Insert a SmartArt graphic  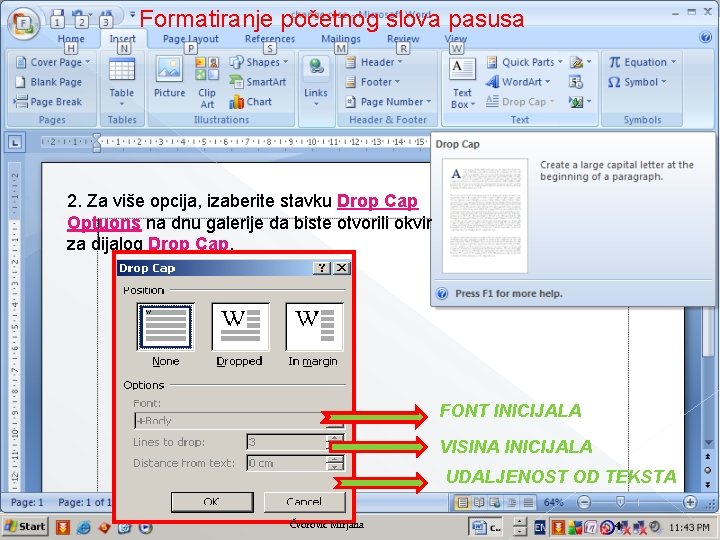click(258, 82)
